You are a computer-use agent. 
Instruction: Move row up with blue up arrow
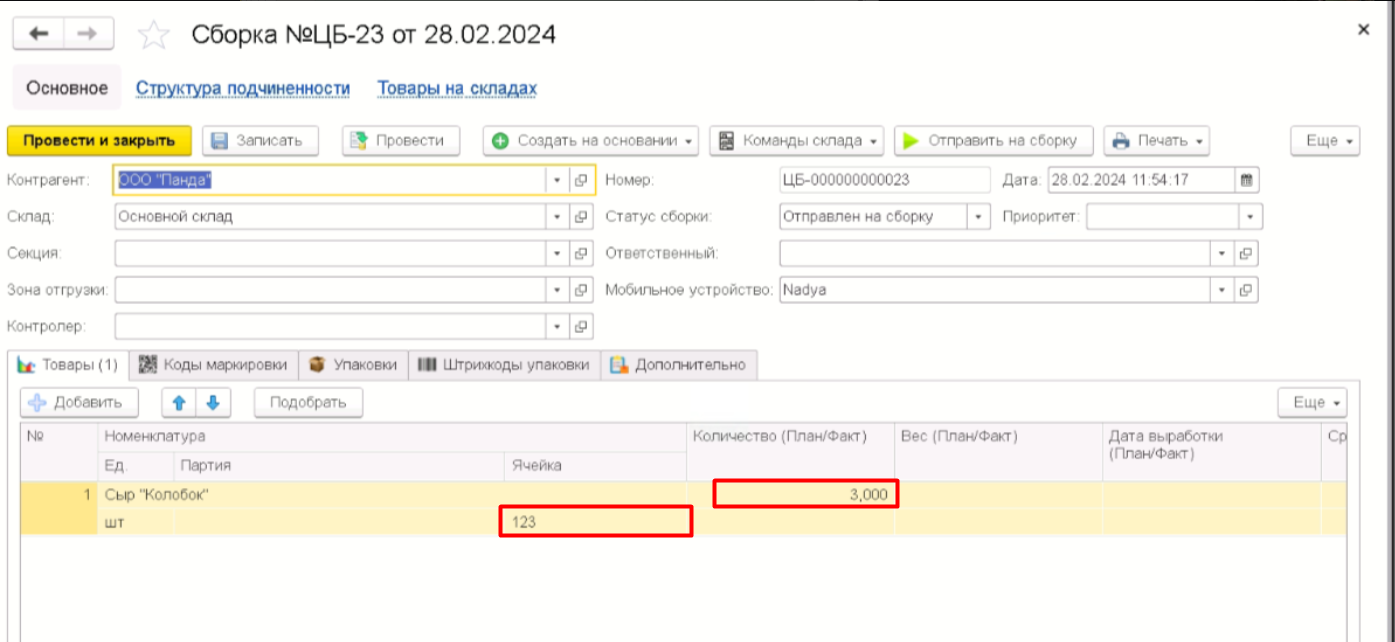[x=179, y=402]
